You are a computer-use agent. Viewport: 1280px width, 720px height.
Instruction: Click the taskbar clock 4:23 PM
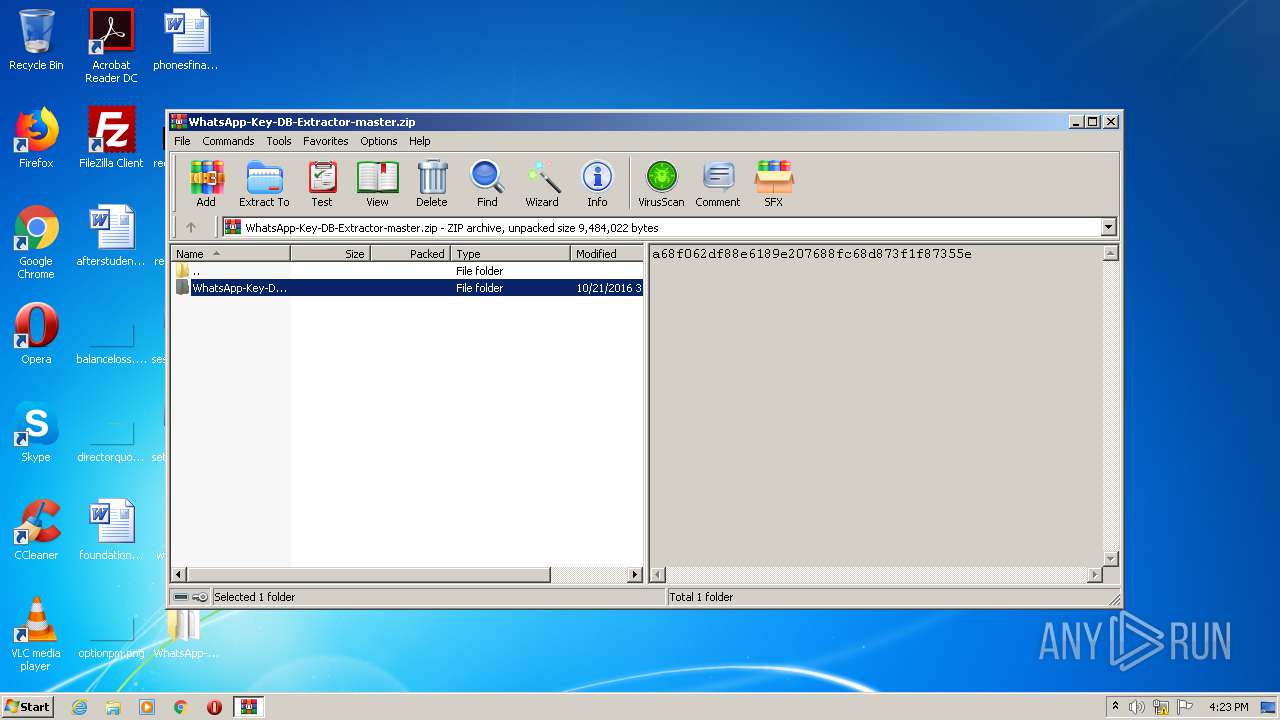click(x=1228, y=707)
